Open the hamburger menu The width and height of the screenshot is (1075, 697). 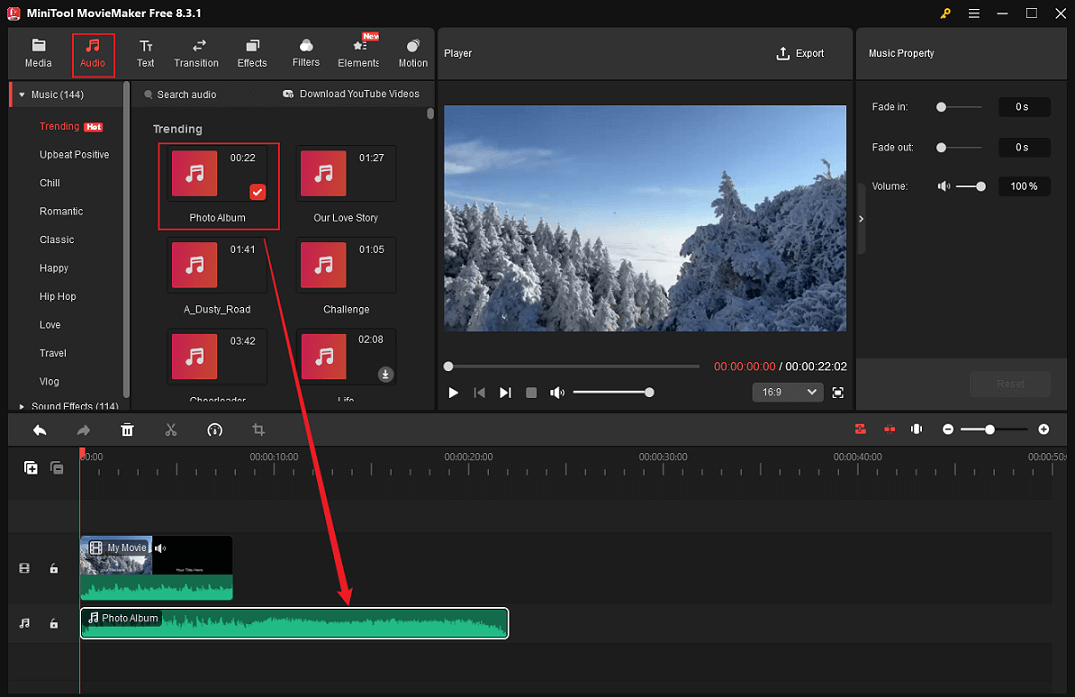pos(973,14)
